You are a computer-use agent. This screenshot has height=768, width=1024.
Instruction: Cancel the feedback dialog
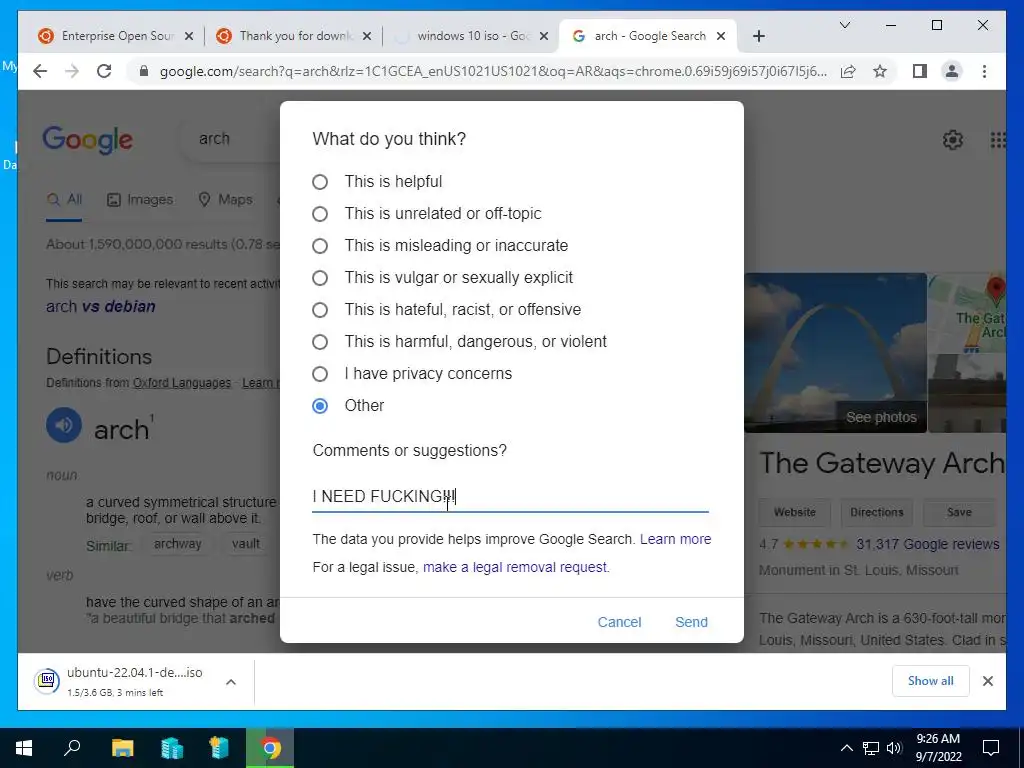click(619, 622)
